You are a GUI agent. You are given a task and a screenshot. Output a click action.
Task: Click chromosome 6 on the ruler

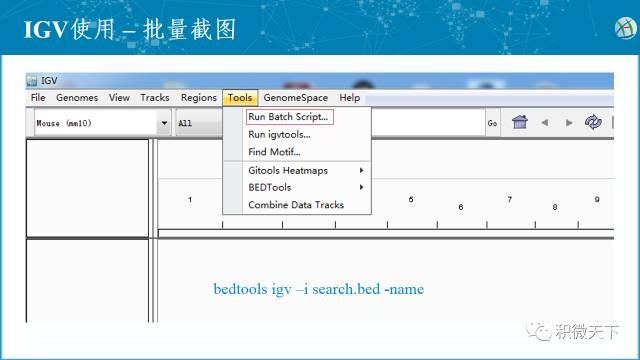click(461, 207)
